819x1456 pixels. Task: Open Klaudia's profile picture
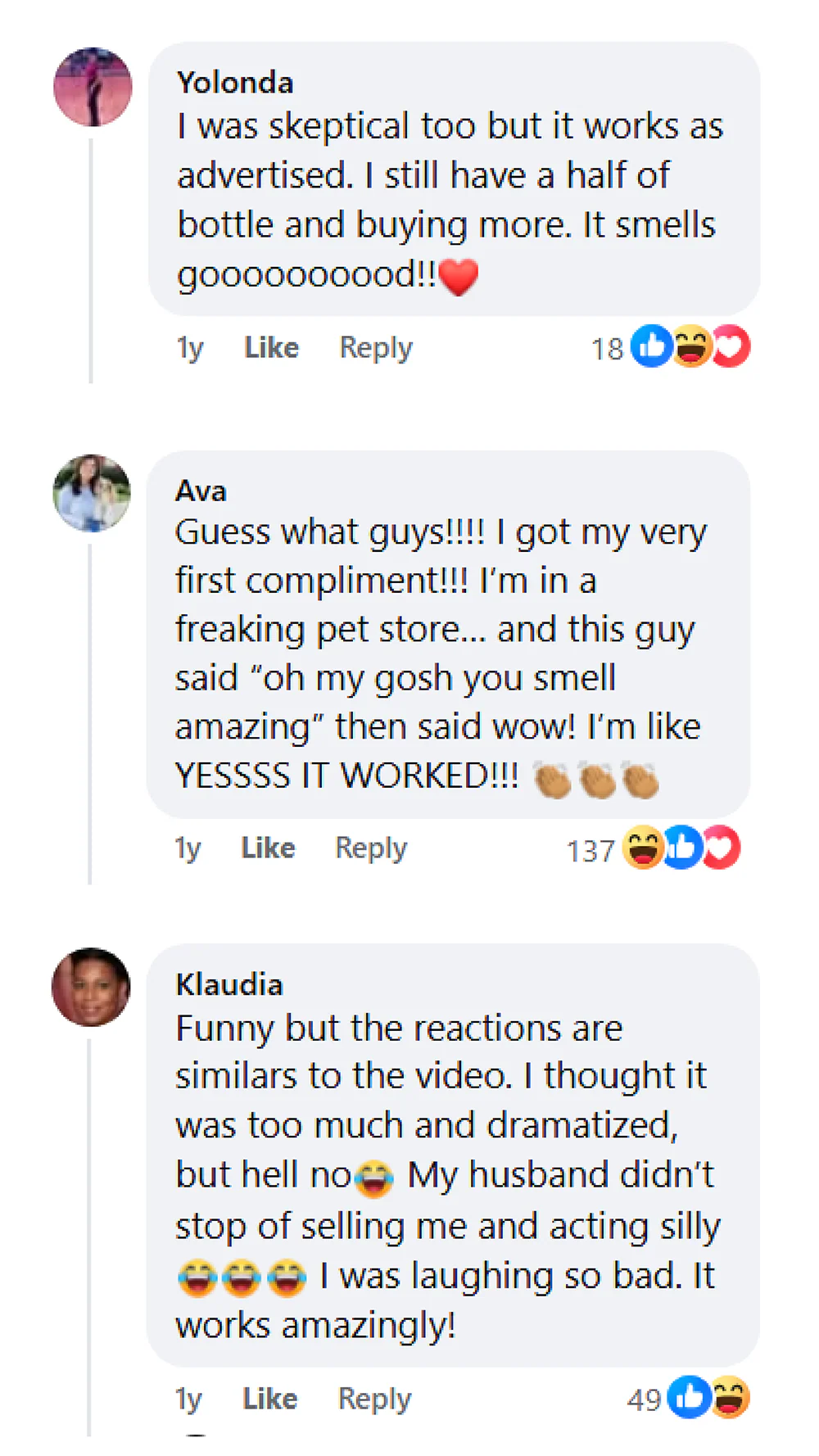(x=91, y=987)
